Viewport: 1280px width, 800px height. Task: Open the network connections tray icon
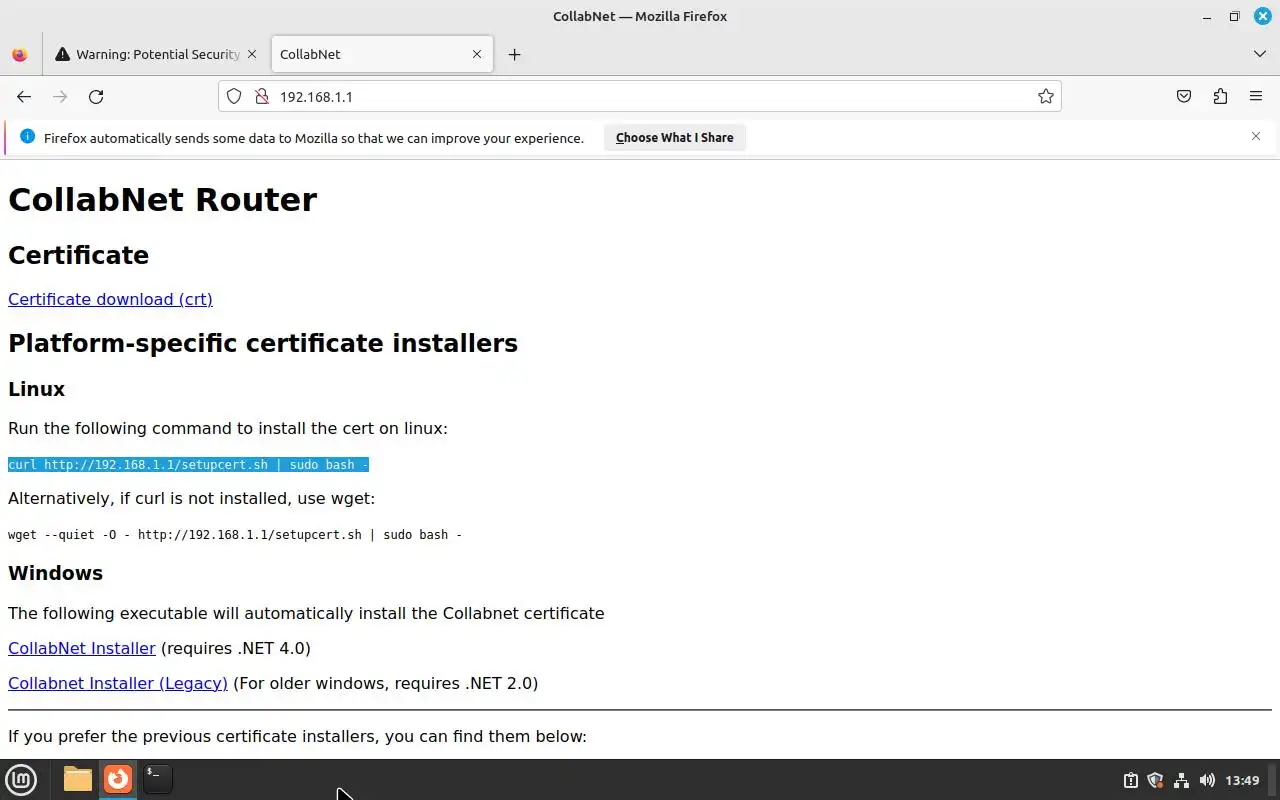tap(1181, 780)
